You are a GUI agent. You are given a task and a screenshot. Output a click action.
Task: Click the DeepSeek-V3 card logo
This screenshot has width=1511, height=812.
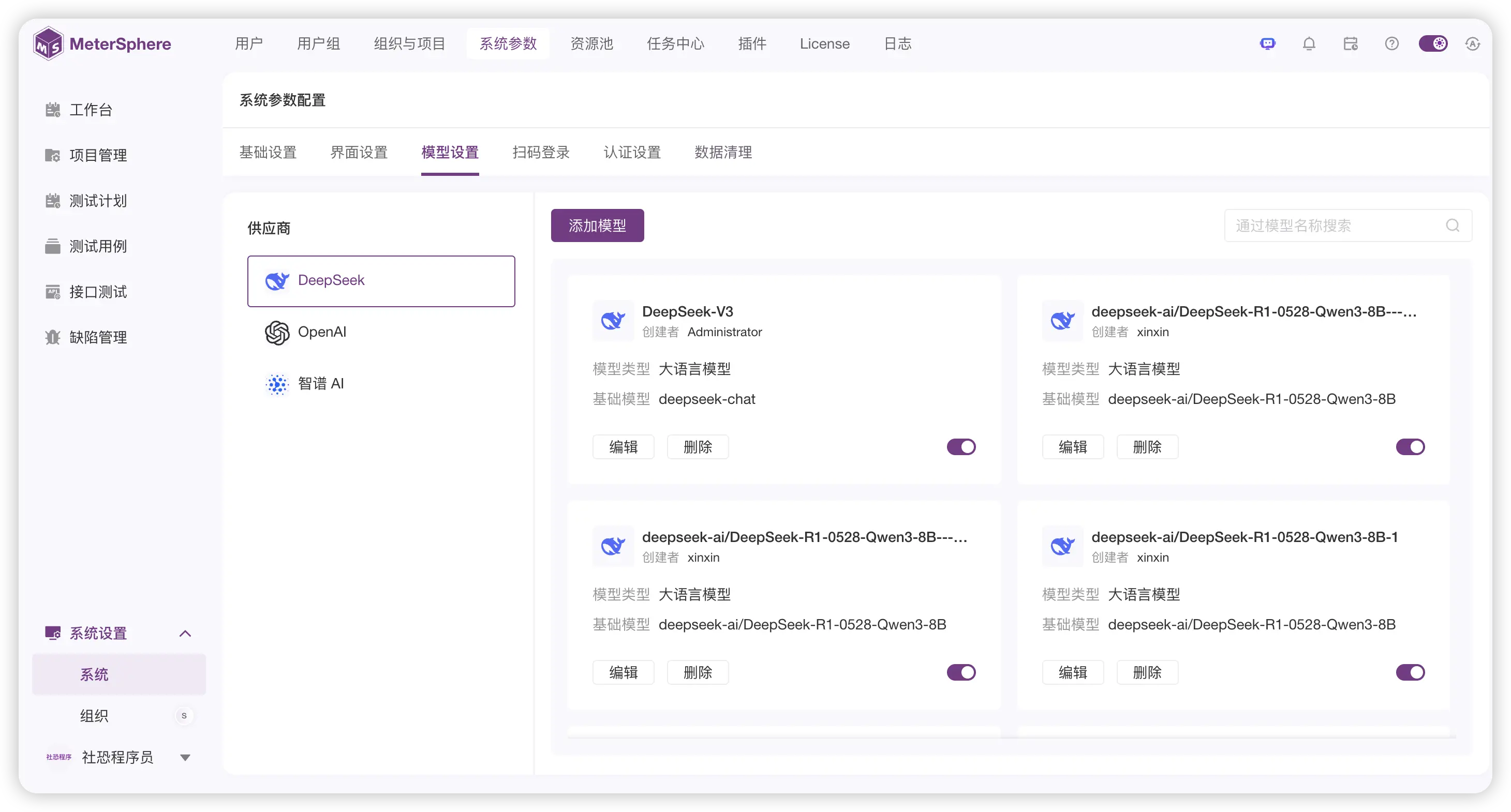(x=613, y=321)
